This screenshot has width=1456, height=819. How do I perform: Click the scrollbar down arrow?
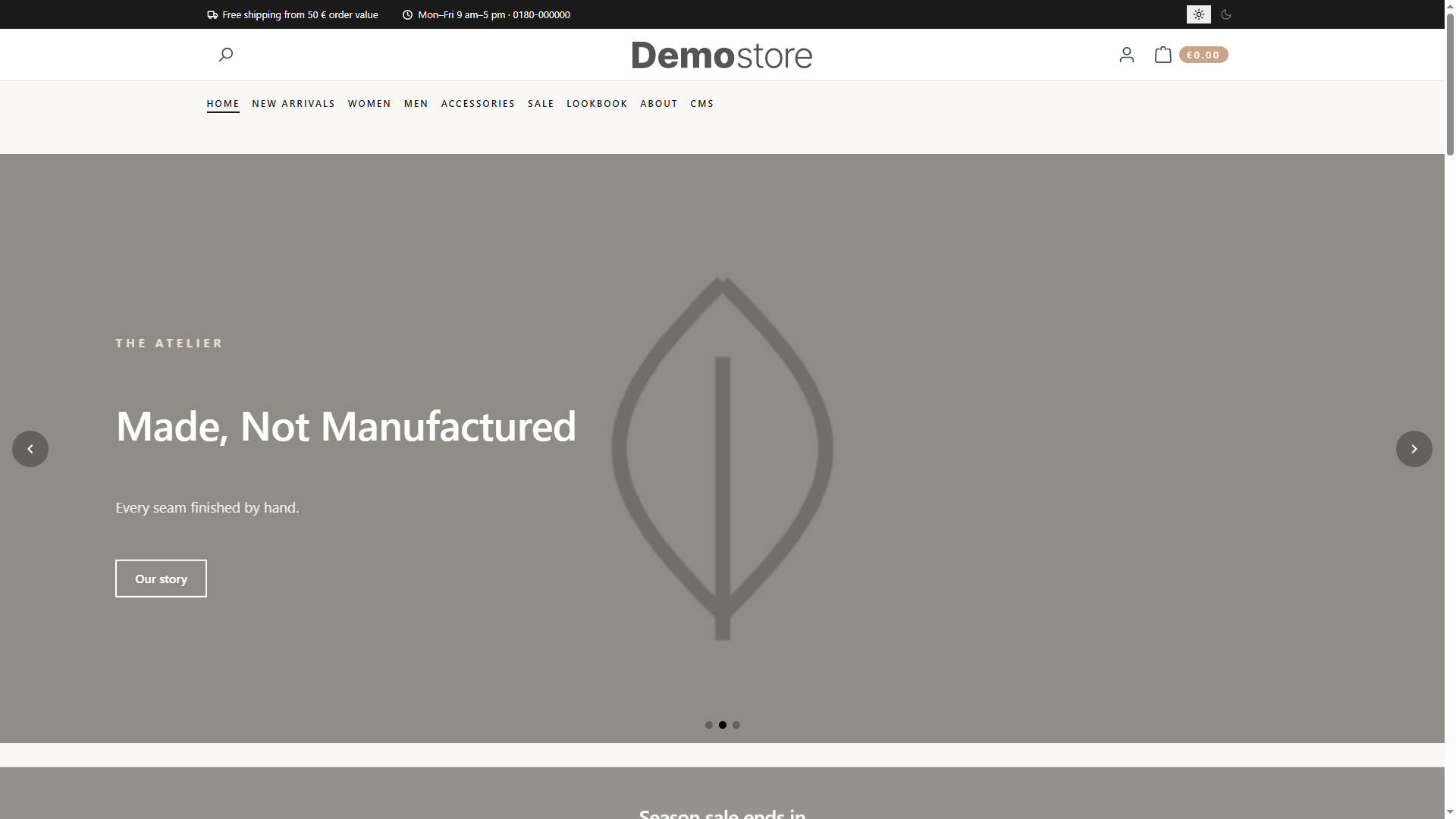pyautogui.click(x=1450, y=812)
